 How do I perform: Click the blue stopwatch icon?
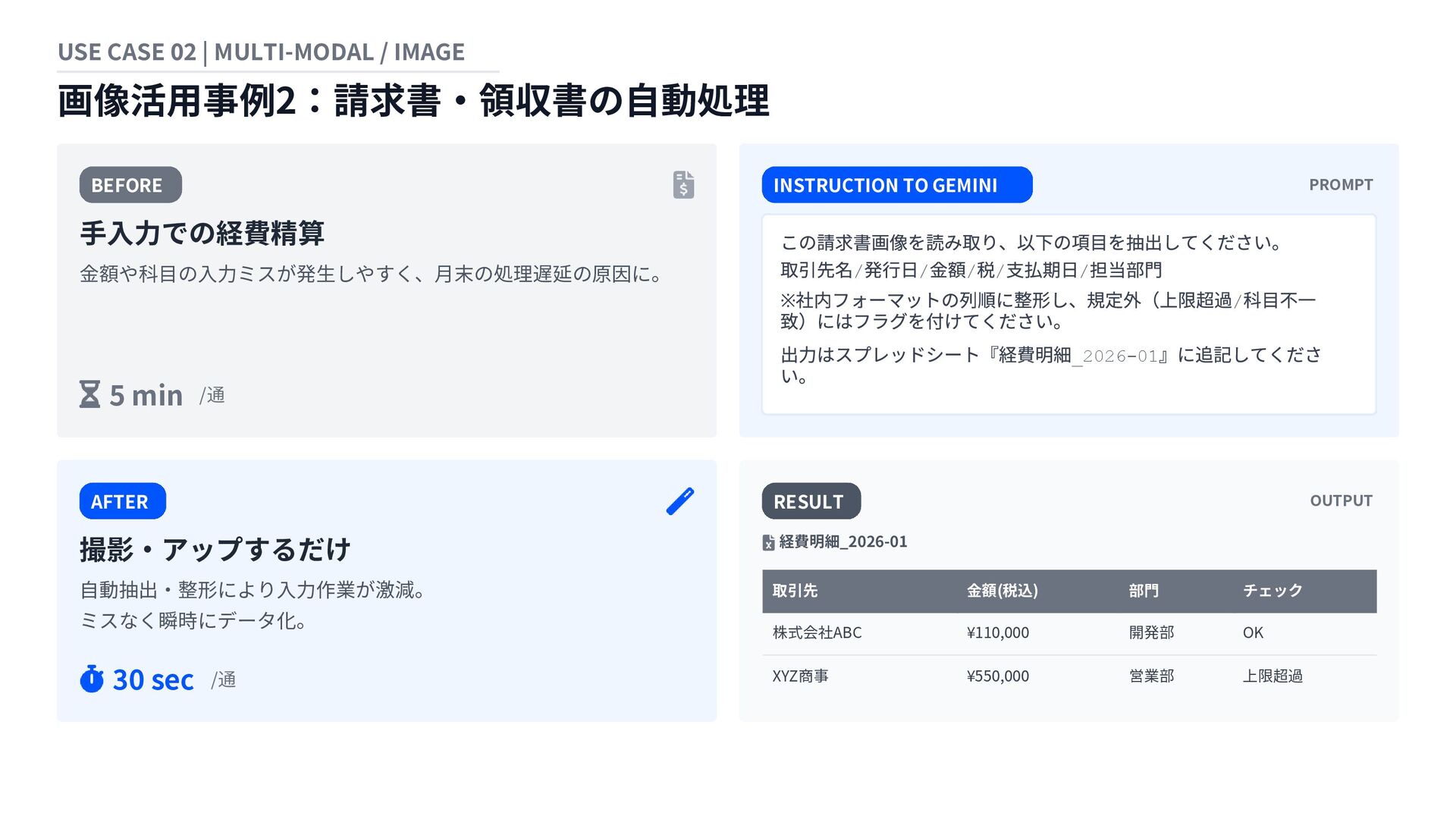pos(92,679)
